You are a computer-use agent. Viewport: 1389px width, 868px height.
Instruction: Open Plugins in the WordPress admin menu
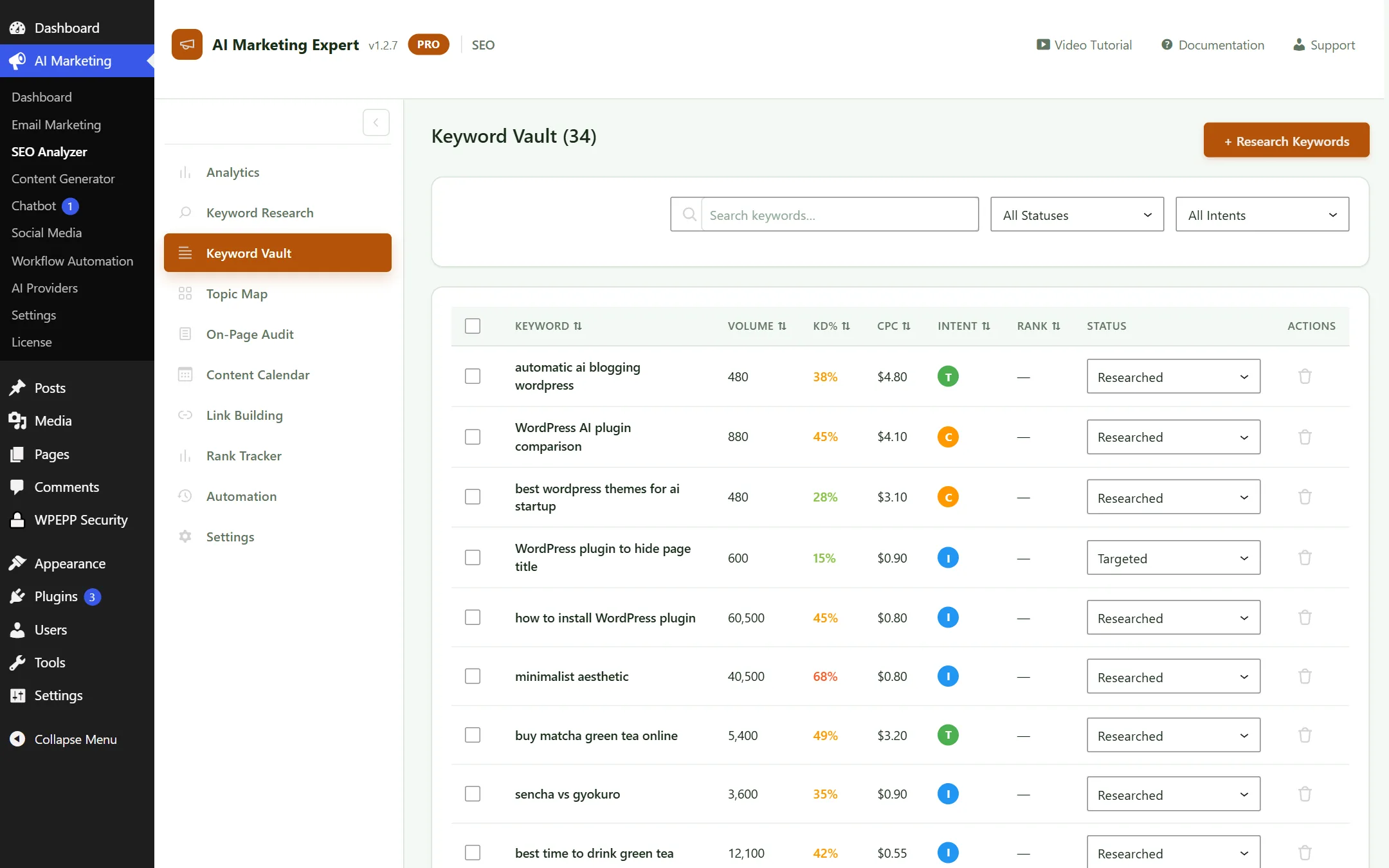point(56,597)
